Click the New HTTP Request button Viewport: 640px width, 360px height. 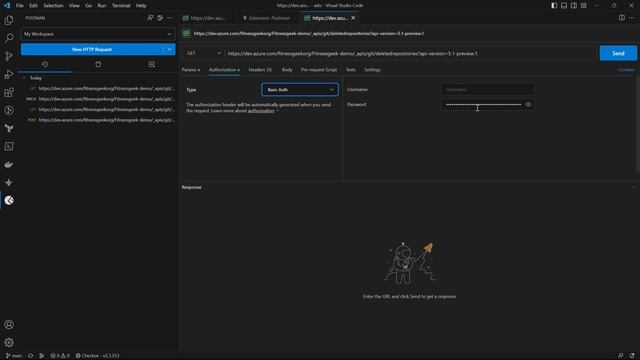tap(92, 49)
